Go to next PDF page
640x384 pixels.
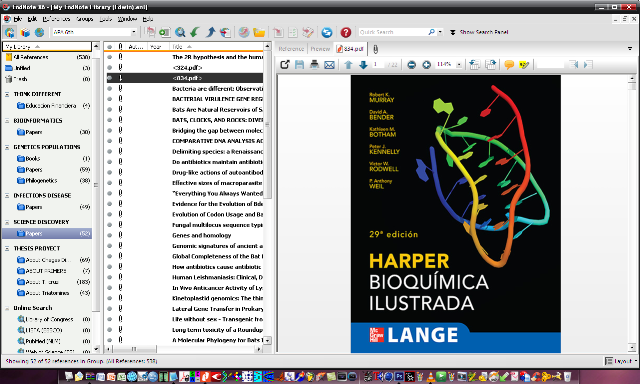(363, 64)
